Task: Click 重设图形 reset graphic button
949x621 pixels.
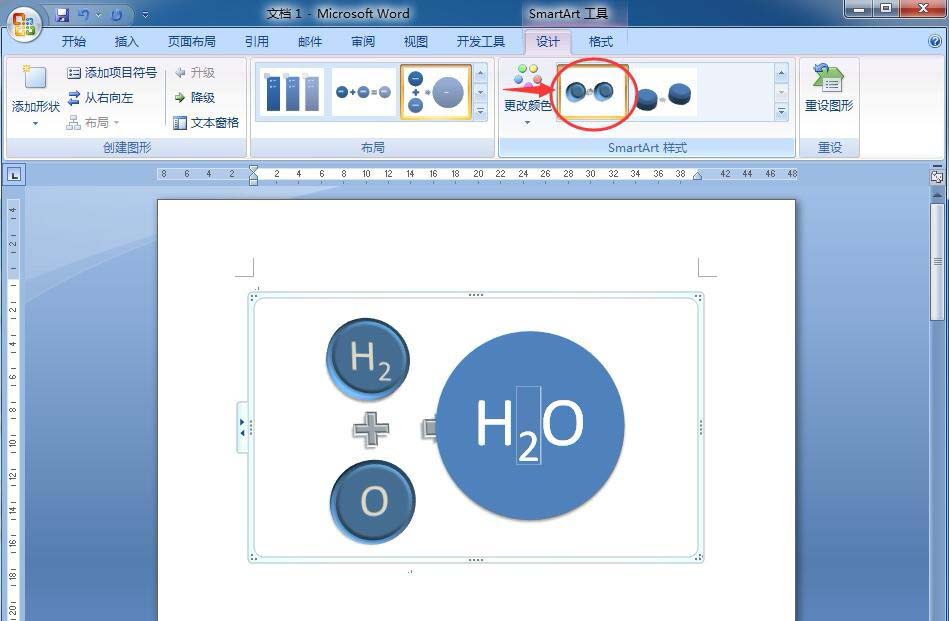Action: pyautogui.click(x=829, y=88)
